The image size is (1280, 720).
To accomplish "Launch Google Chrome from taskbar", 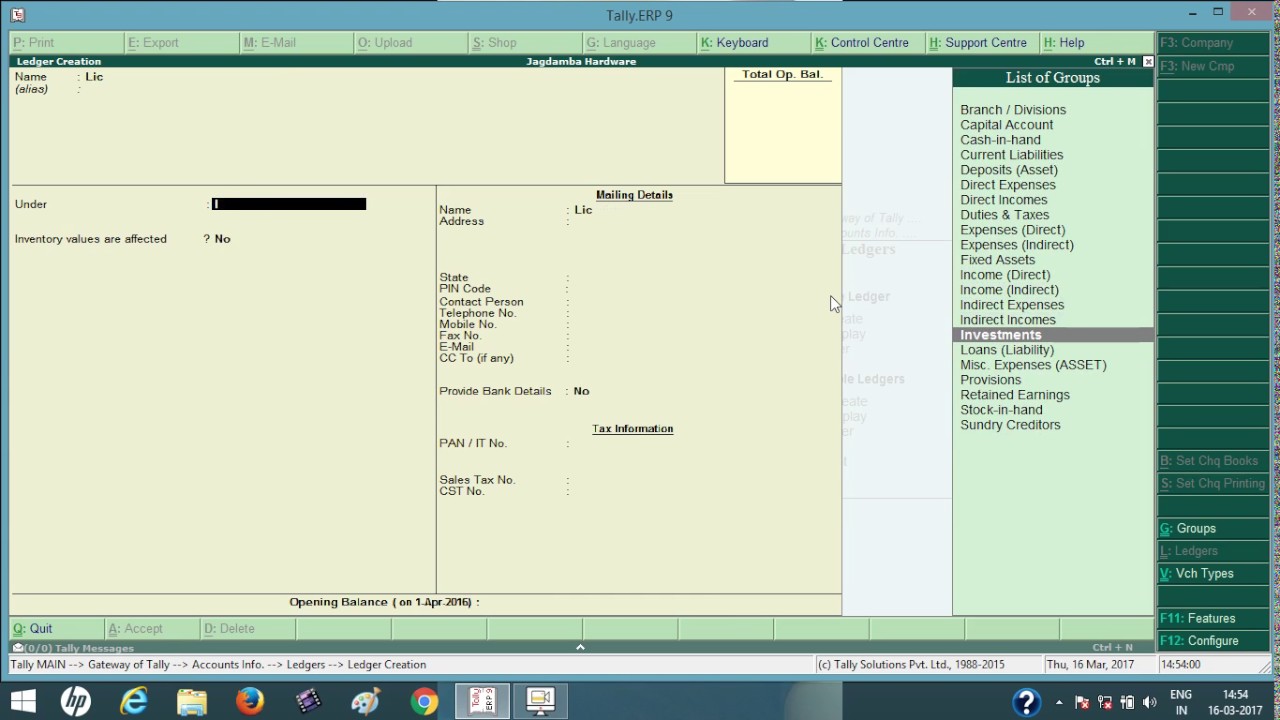I will (424, 702).
